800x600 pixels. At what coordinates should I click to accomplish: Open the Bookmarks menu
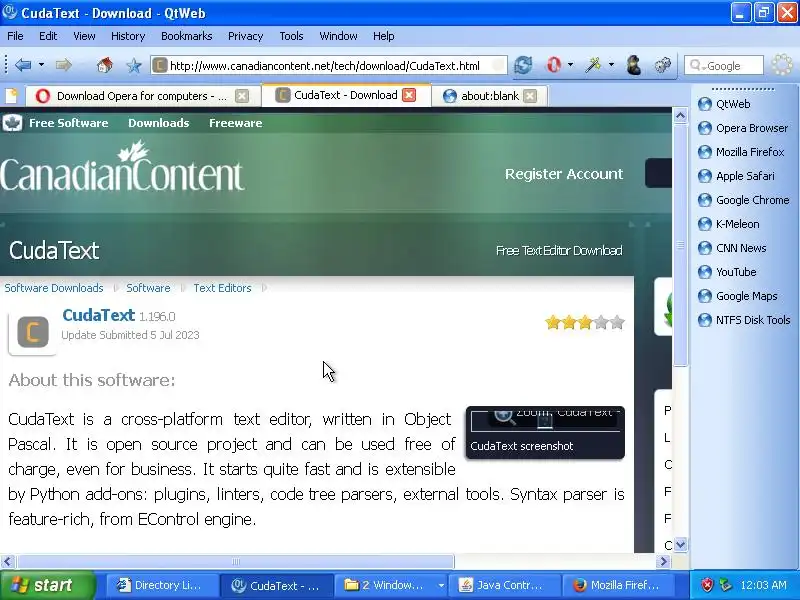pyautogui.click(x=186, y=36)
